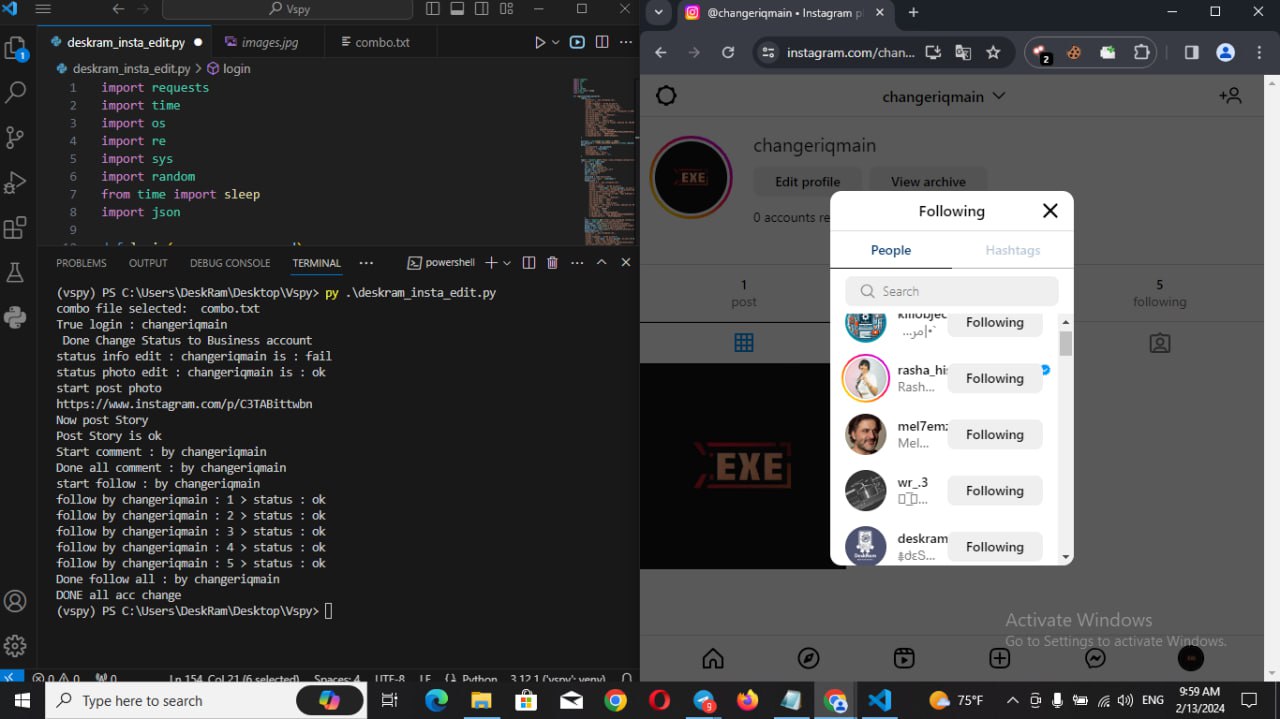The image size is (1280, 719).
Task: Go to Instagram Home
Action: point(713,658)
